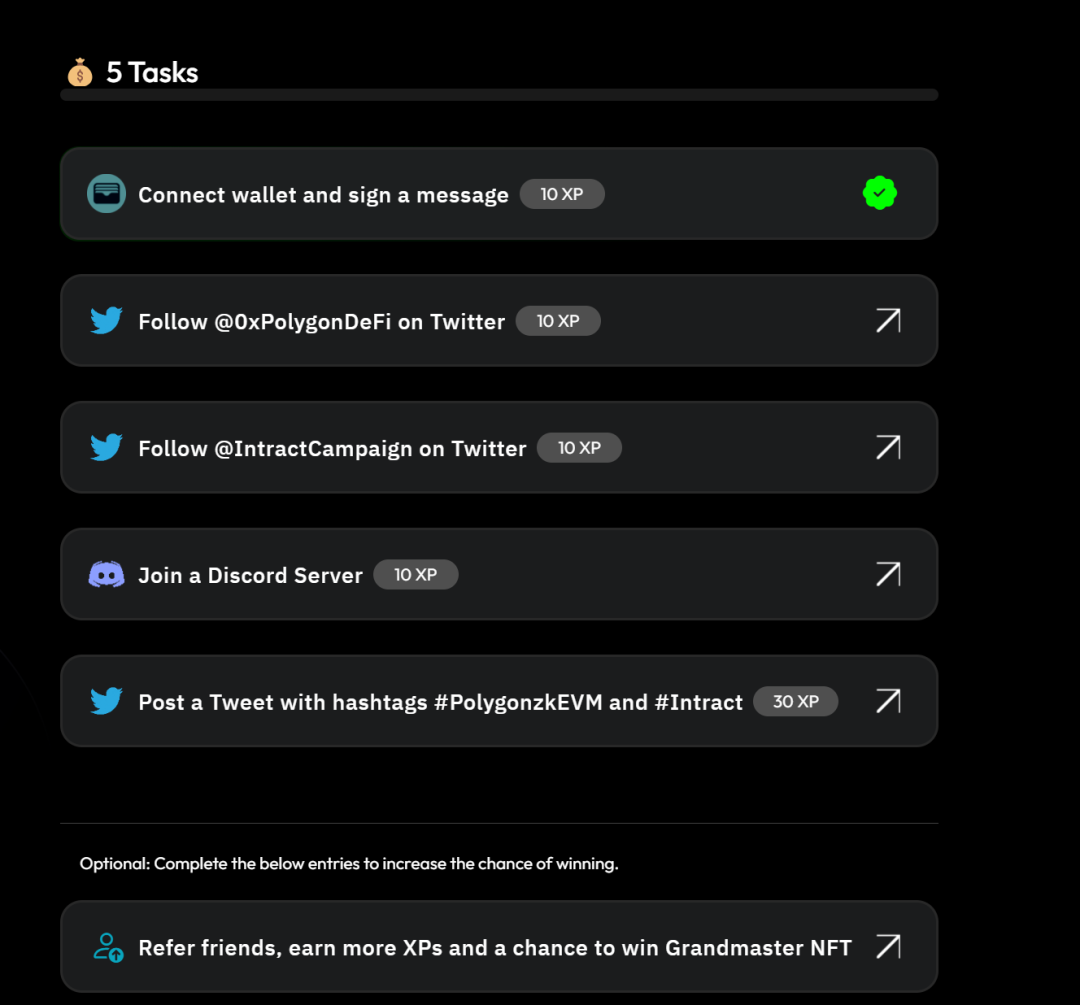Image resolution: width=1080 pixels, height=1005 pixels.
Task: Click 10 XP badge on Discord task
Action: 416,575
